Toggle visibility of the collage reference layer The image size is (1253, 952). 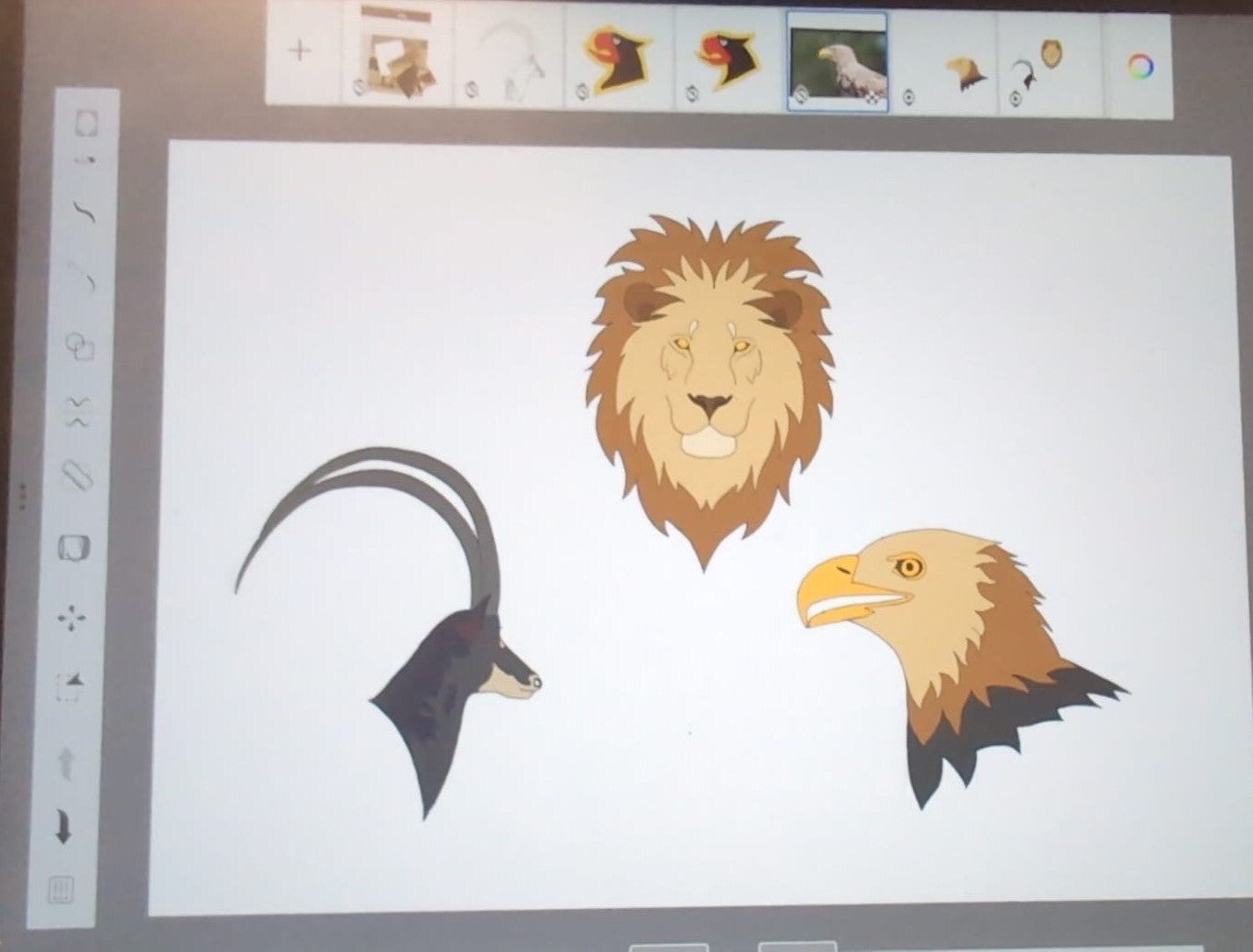358,89
